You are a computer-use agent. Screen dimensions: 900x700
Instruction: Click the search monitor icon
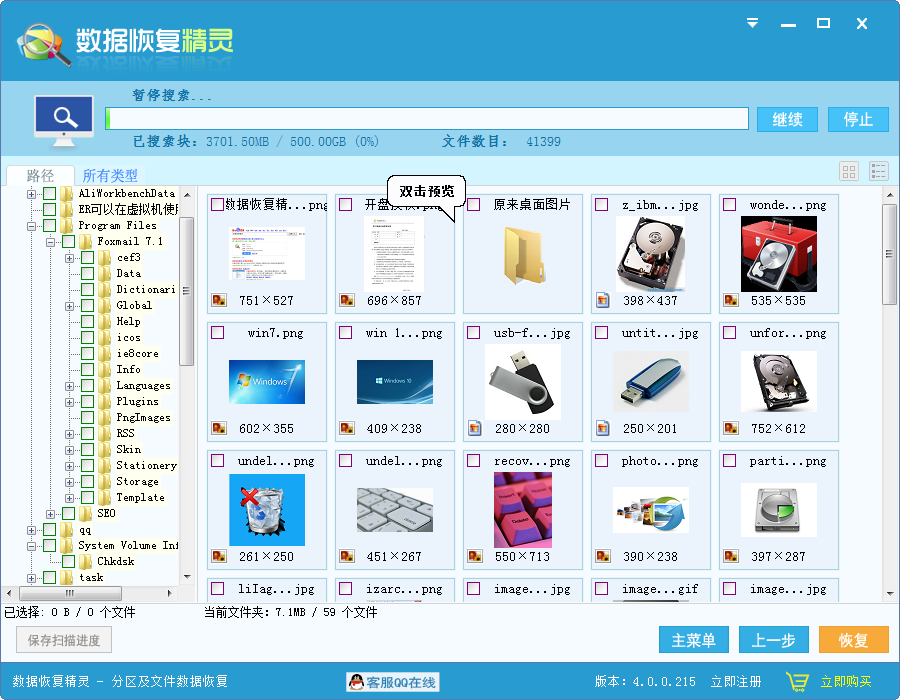pos(64,120)
